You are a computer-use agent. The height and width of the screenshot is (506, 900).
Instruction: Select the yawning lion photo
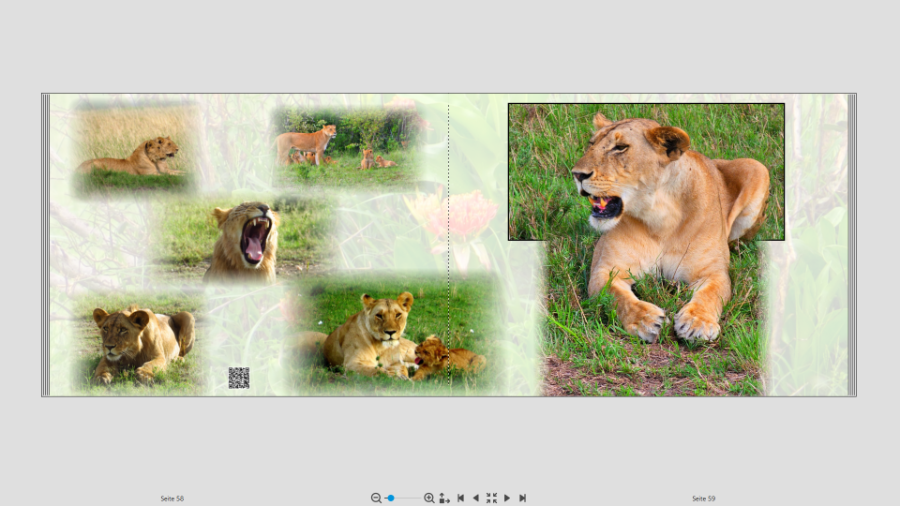point(246,239)
